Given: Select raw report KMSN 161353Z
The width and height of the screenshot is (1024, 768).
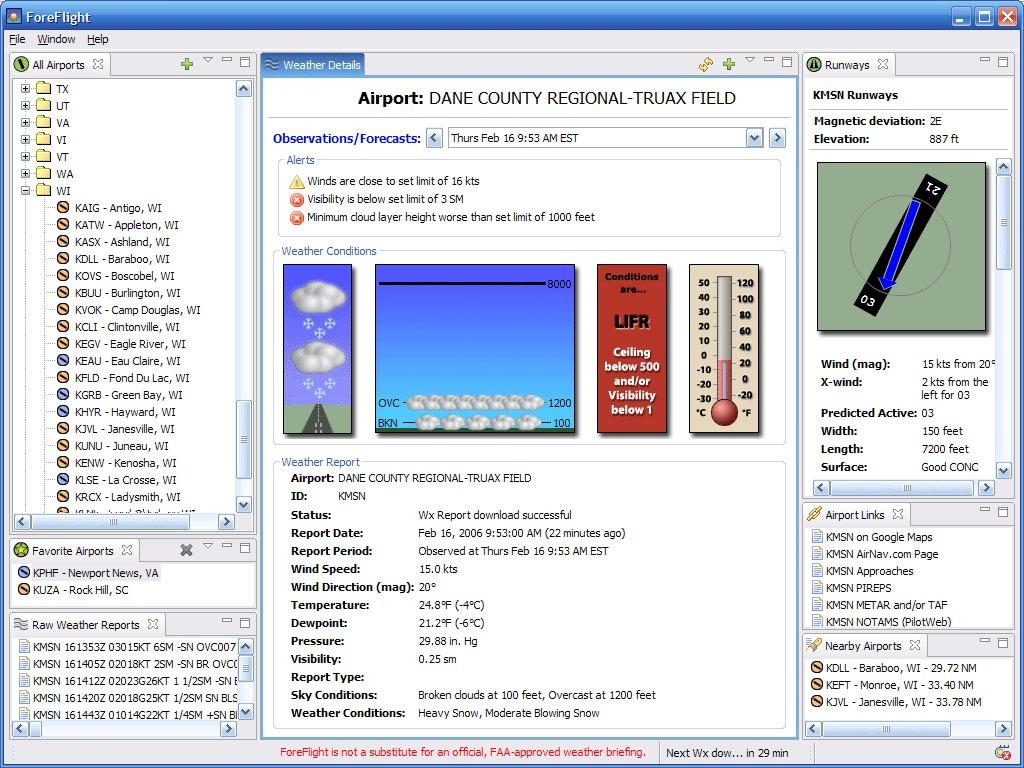Looking at the screenshot, I should [x=134, y=647].
